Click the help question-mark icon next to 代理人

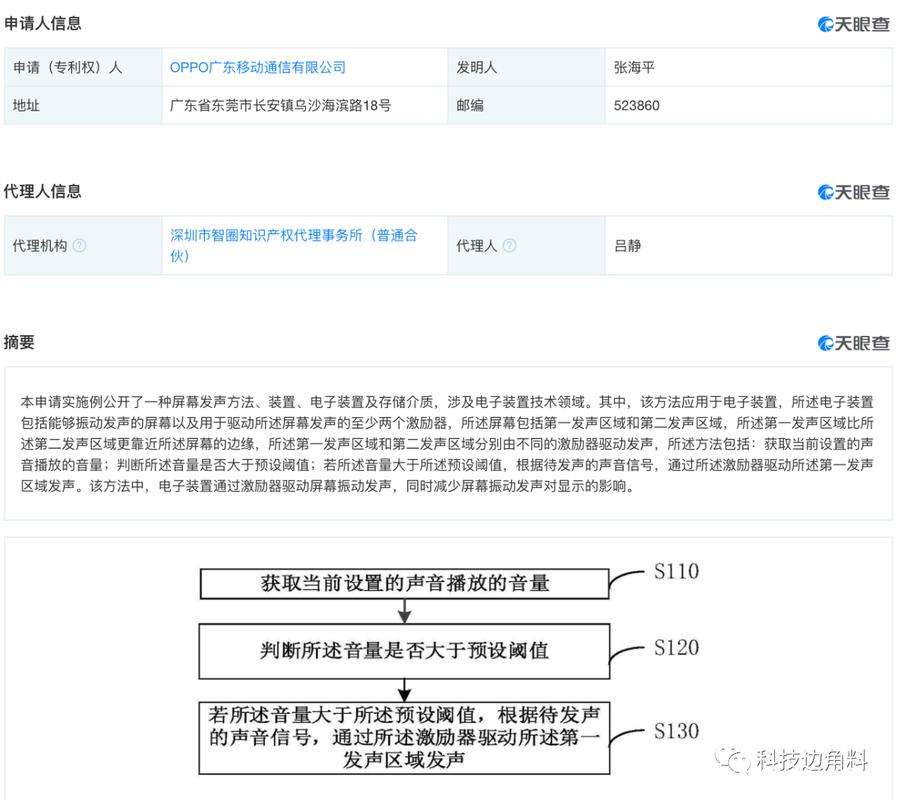tap(510, 245)
